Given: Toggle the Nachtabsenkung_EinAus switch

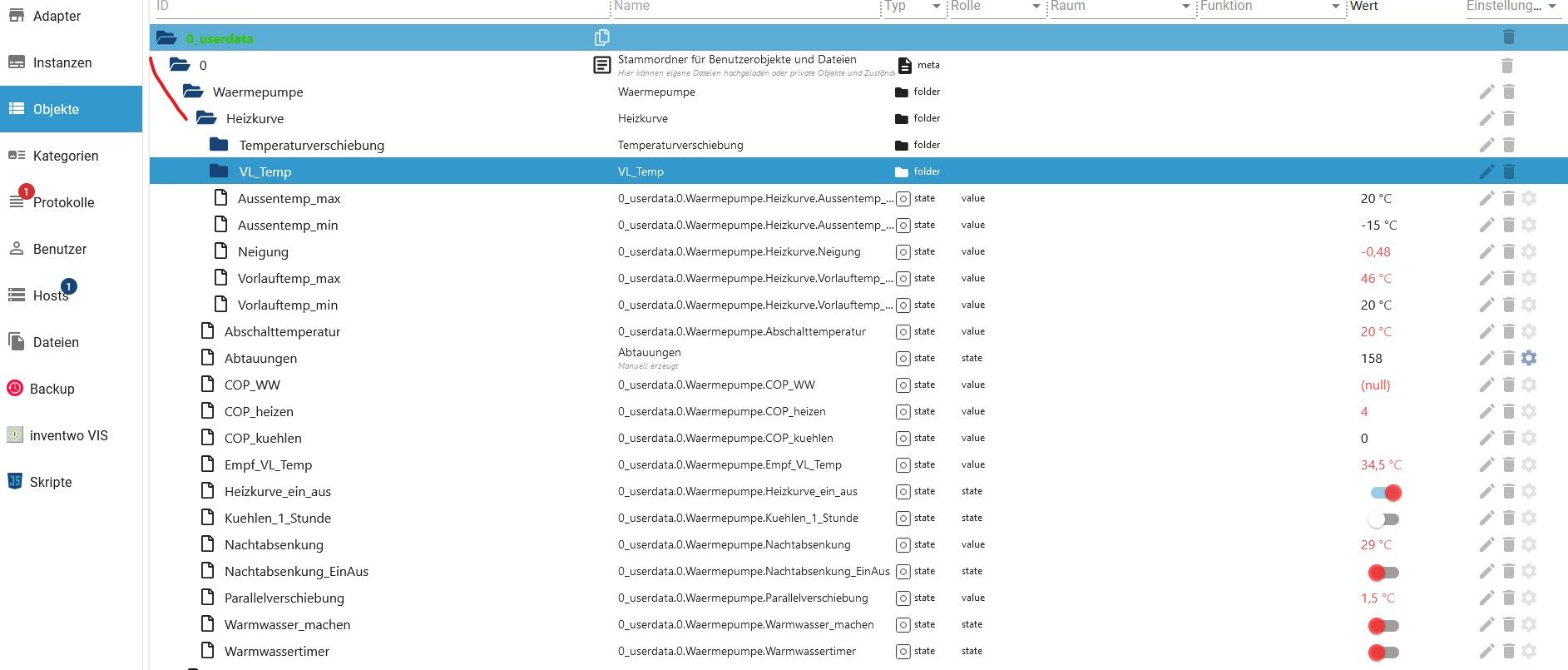Looking at the screenshot, I should 1384,573.
